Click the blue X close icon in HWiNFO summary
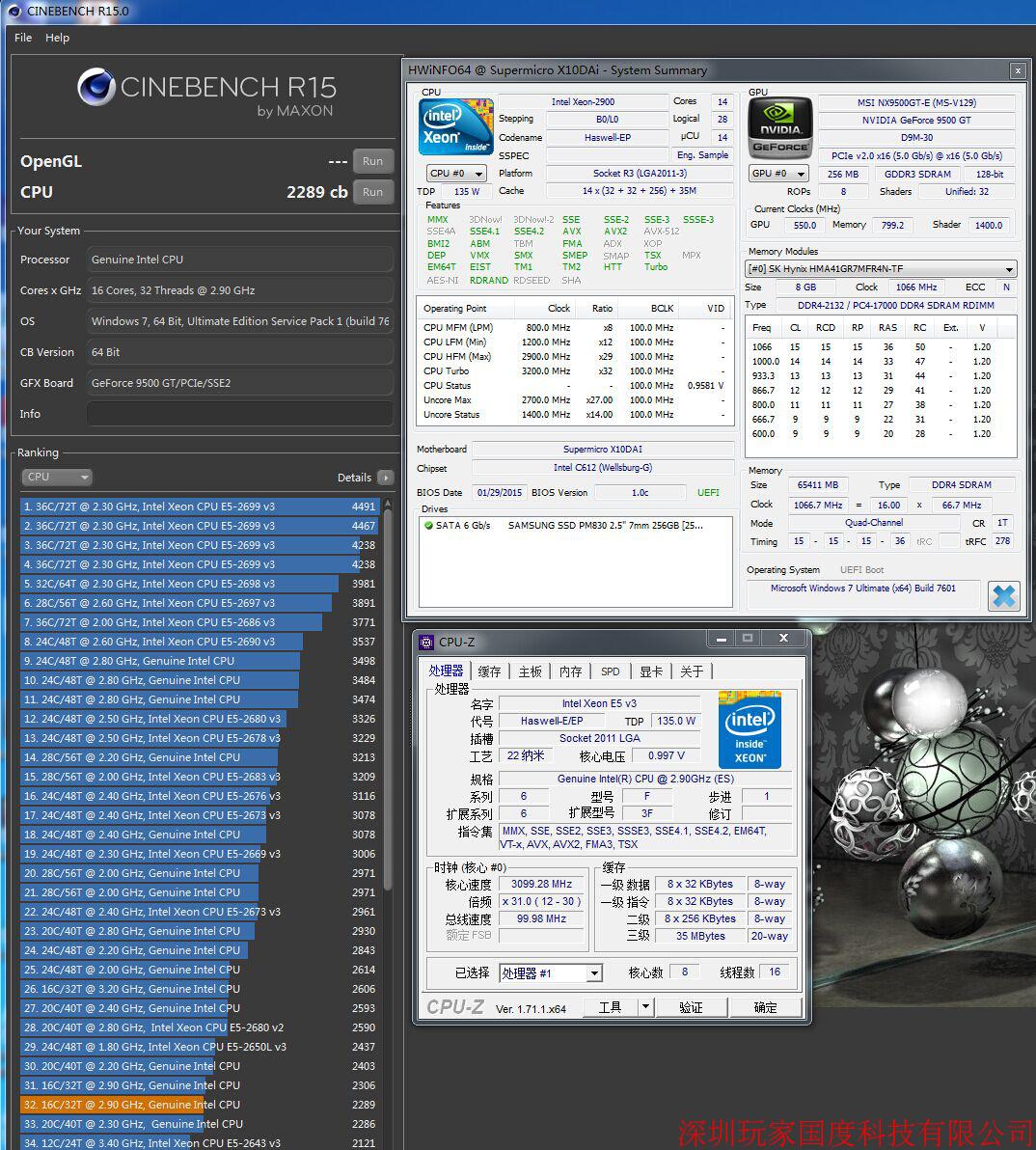Image resolution: width=1036 pixels, height=1150 pixels. [x=1004, y=595]
